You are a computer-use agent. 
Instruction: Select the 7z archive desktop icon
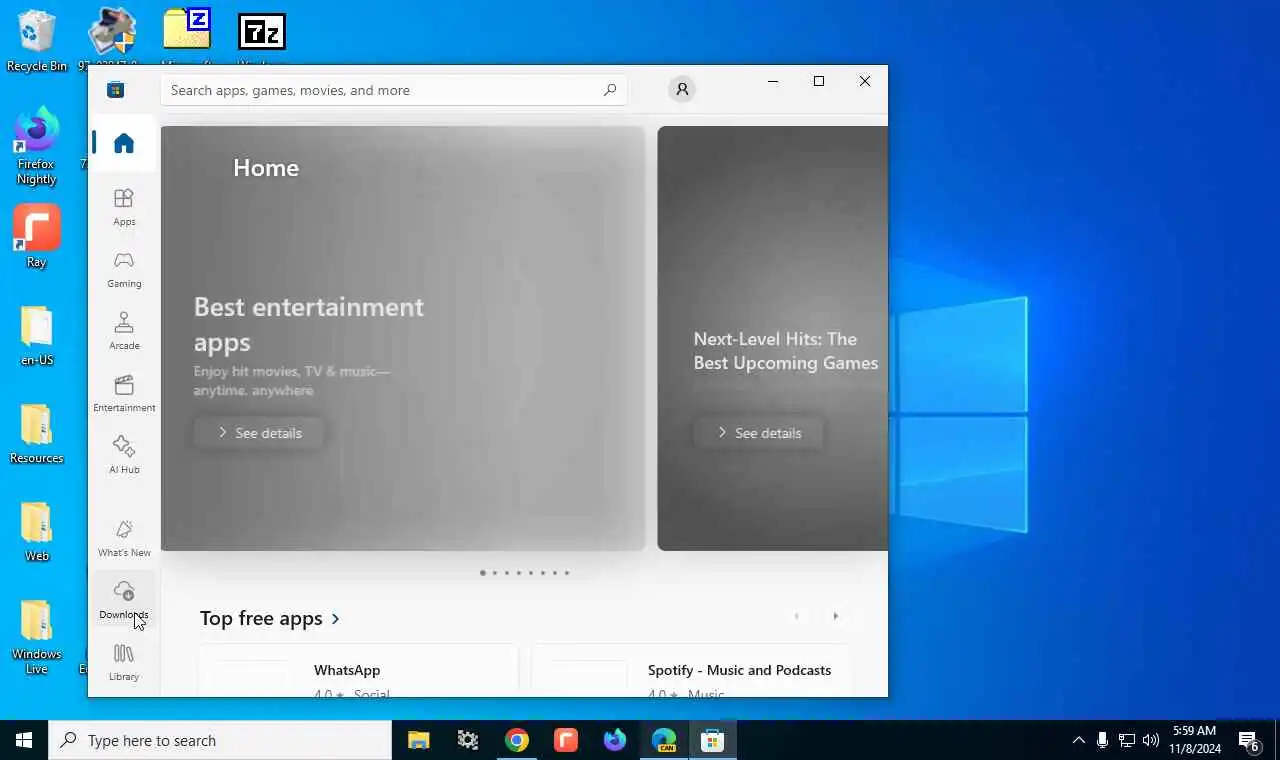(x=262, y=32)
